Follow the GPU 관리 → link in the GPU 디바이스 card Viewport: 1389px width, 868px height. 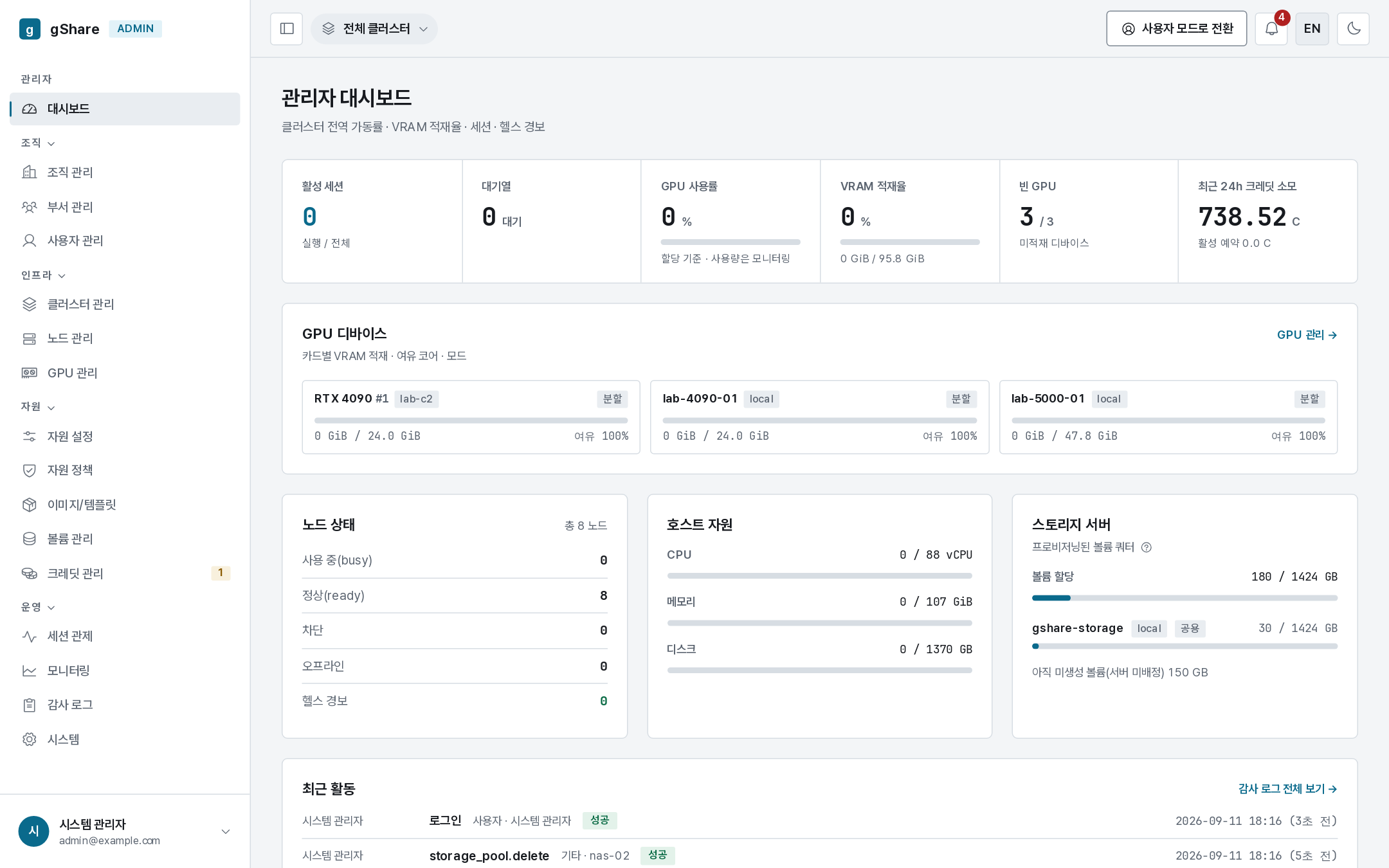[1307, 335]
